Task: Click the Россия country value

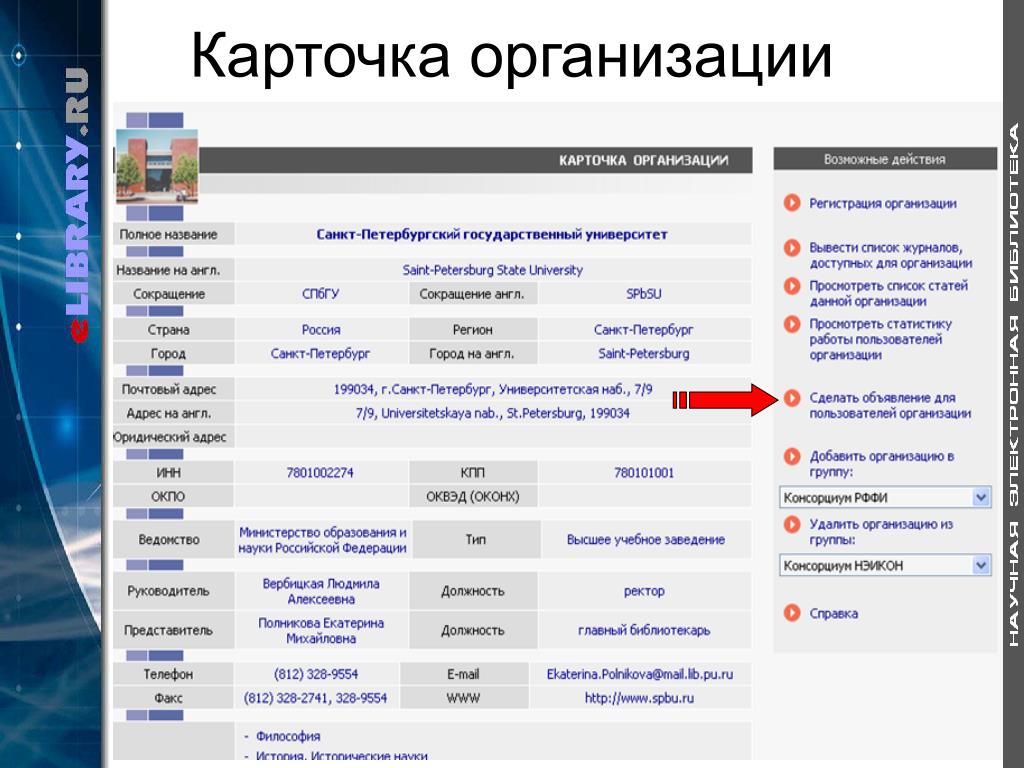Action: 321,330
